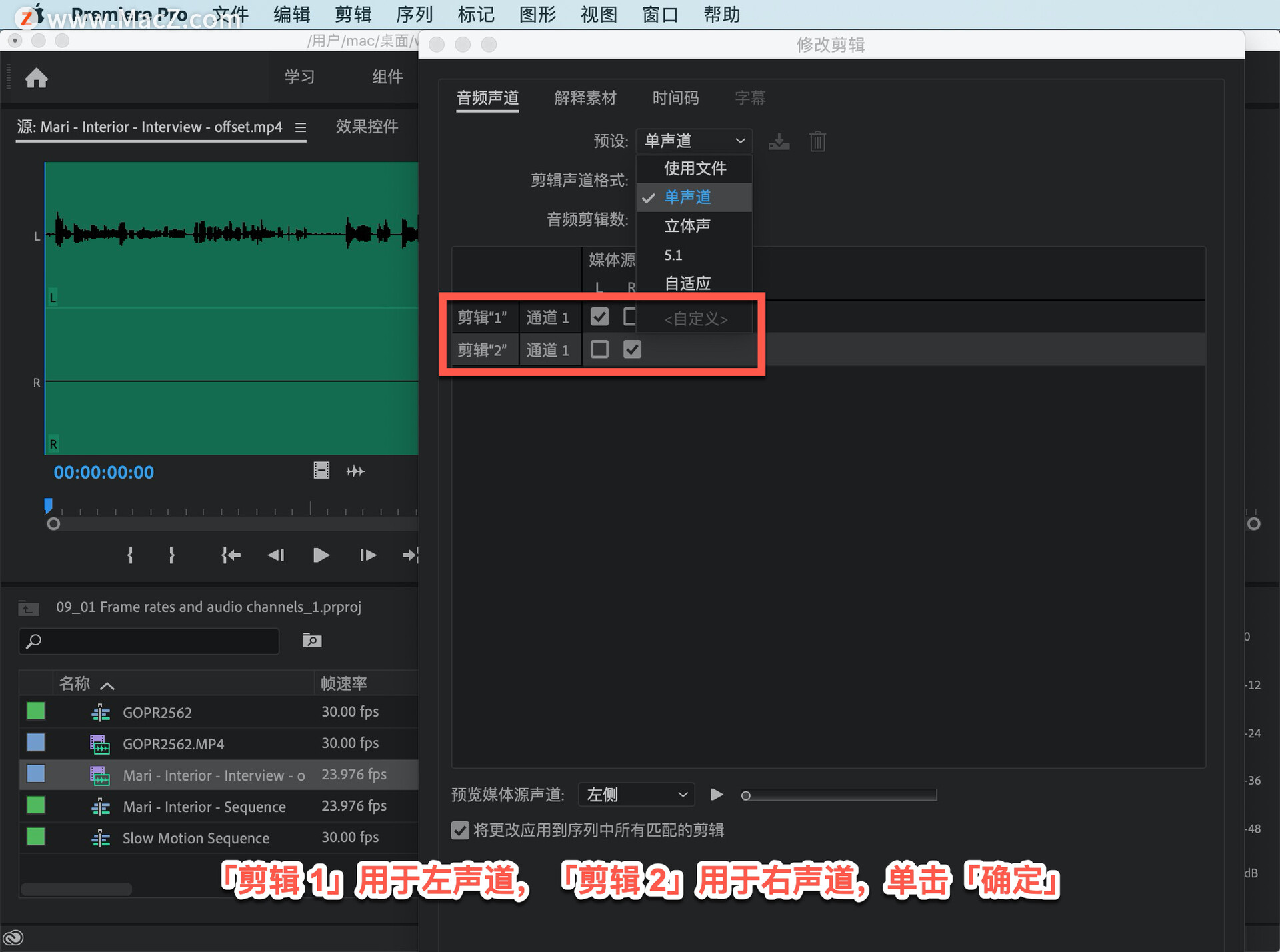This screenshot has width=1280, height=952.
Task: Click the save preset icon next to the preset dropdown
Action: click(779, 141)
